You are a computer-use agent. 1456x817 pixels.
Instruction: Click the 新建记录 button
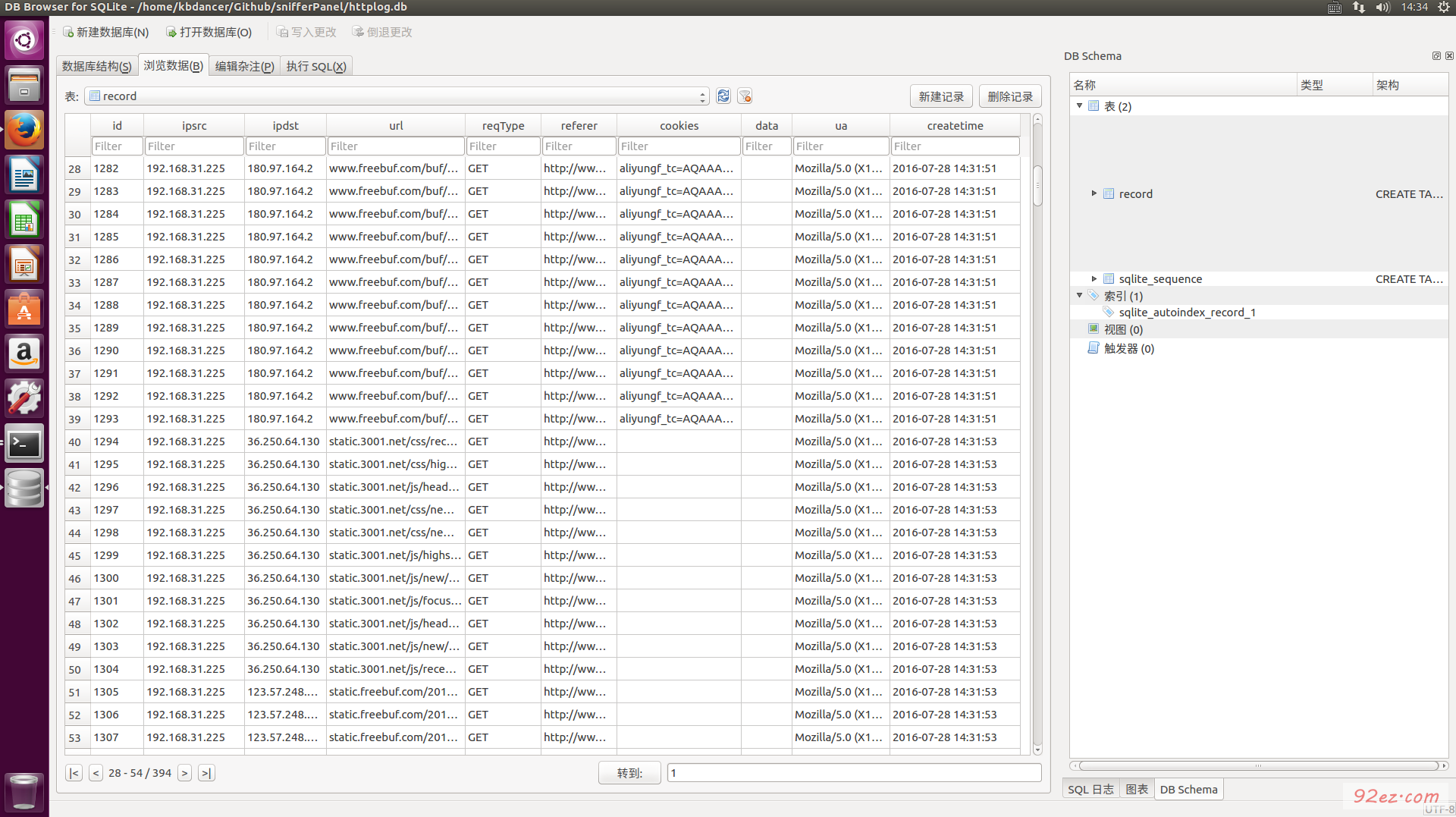tap(940, 96)
